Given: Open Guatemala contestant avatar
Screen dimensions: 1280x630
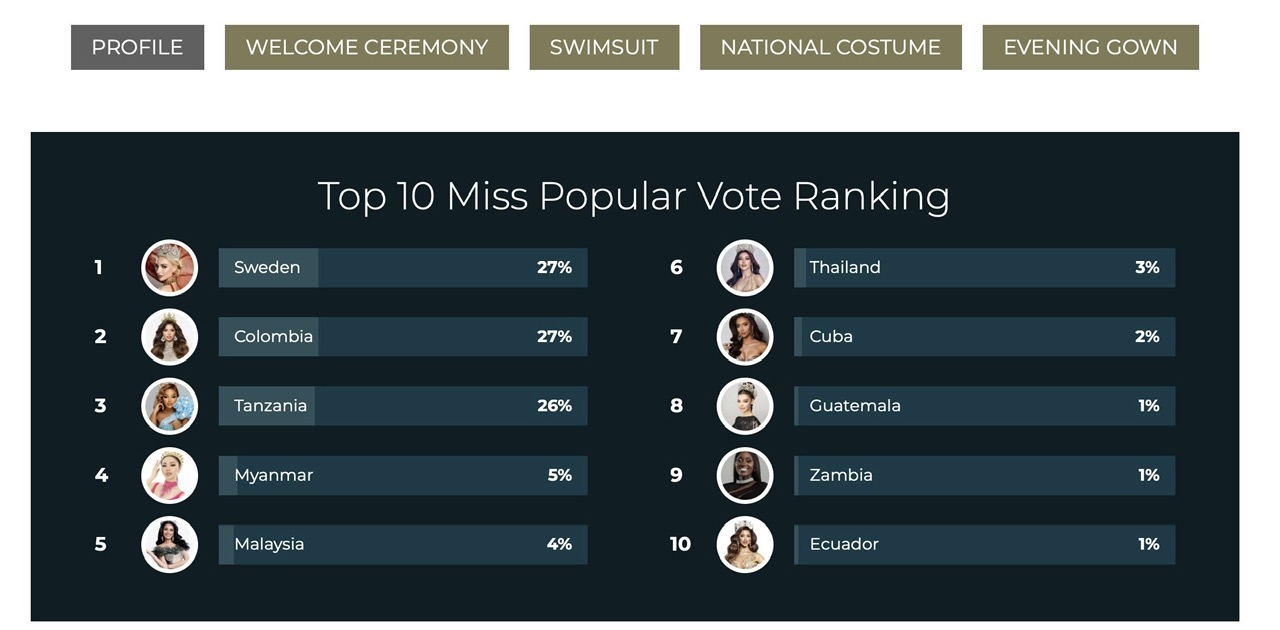Looking at the screenshot, I should pos(745,406).
